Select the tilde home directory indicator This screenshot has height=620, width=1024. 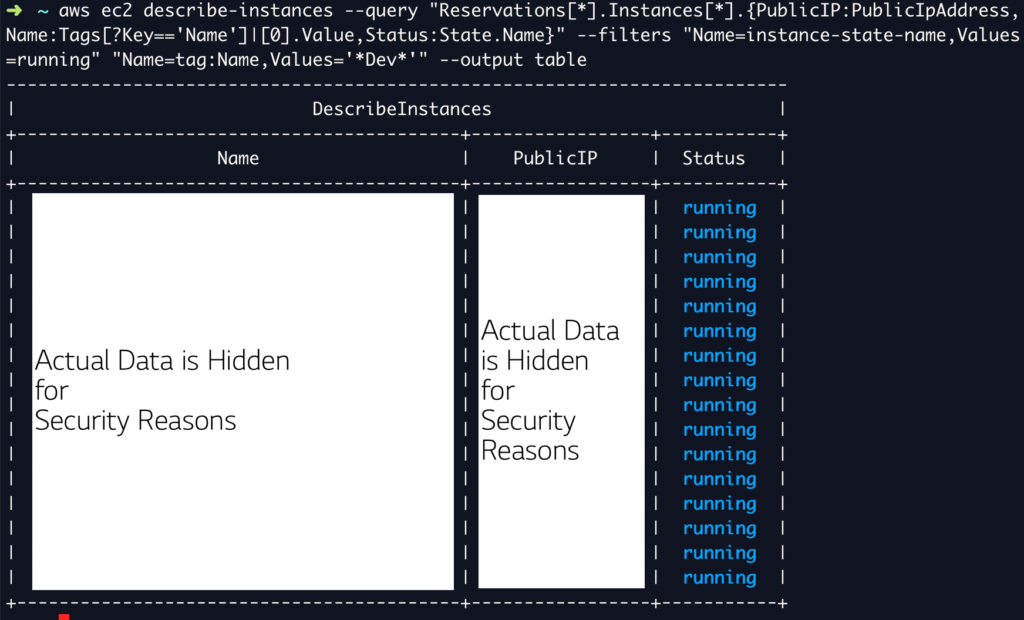pos(42,11)
